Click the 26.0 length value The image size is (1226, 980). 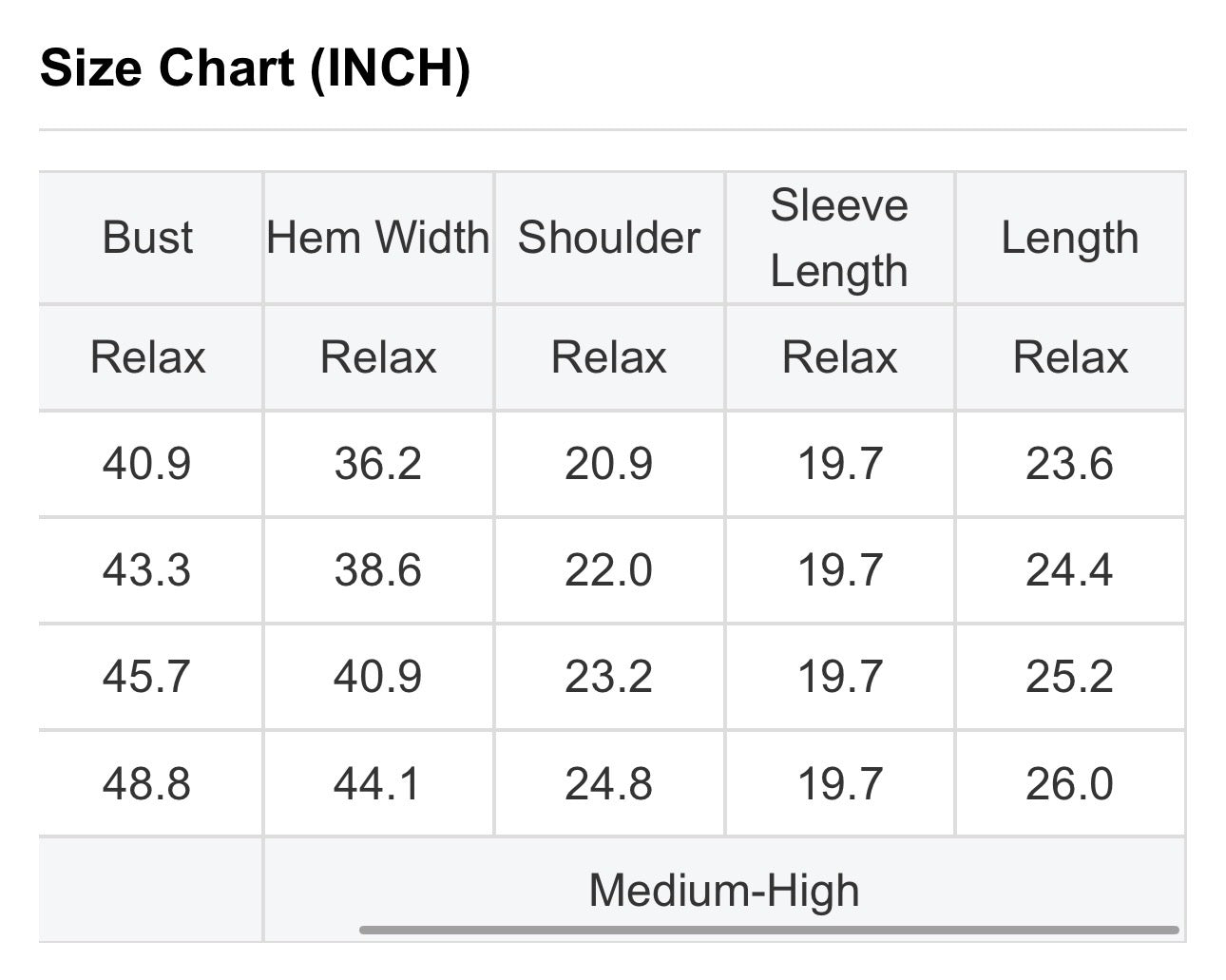point(1070,784)
